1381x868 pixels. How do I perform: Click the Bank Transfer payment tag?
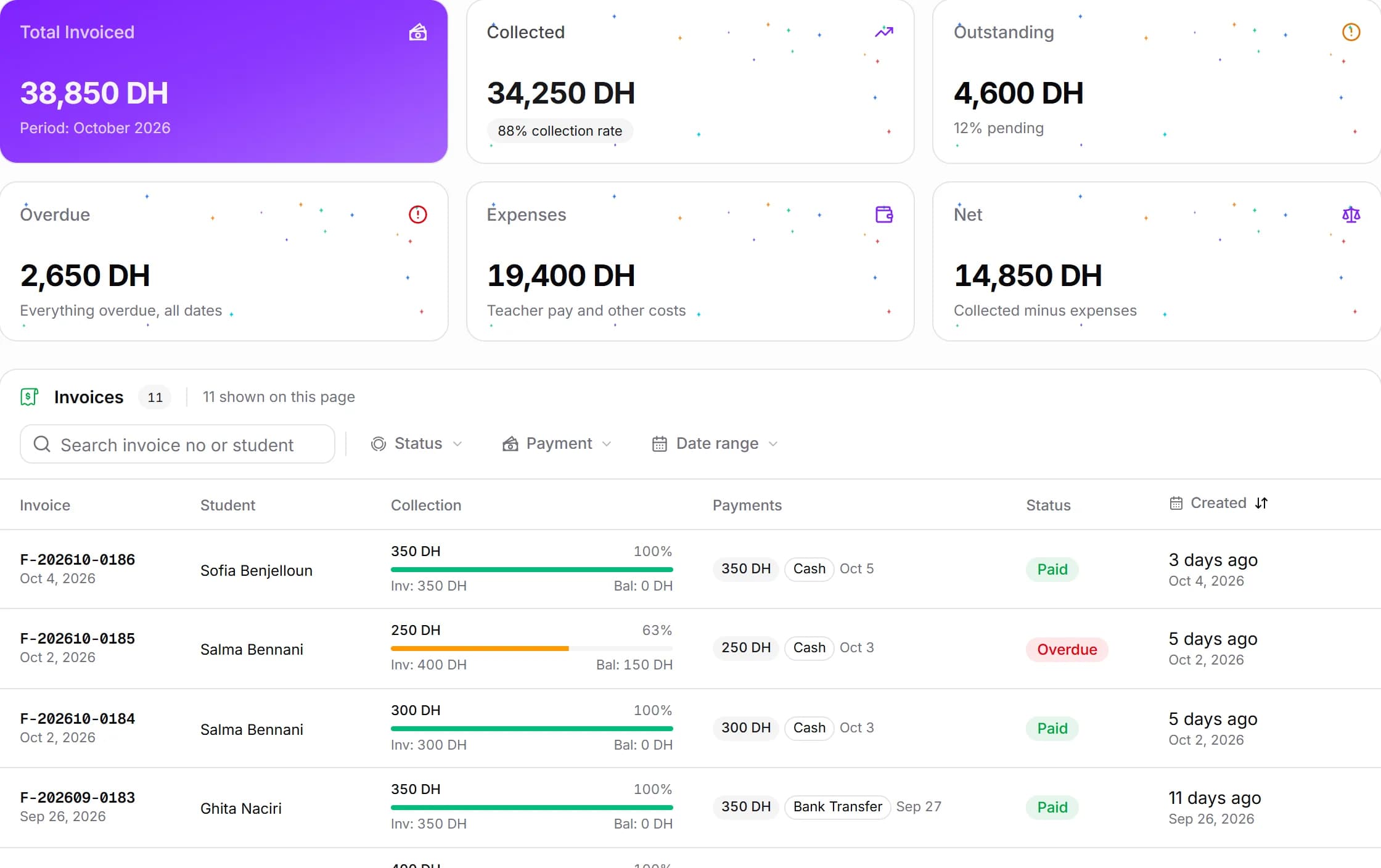pyautogui.click(x=837, y=807)
